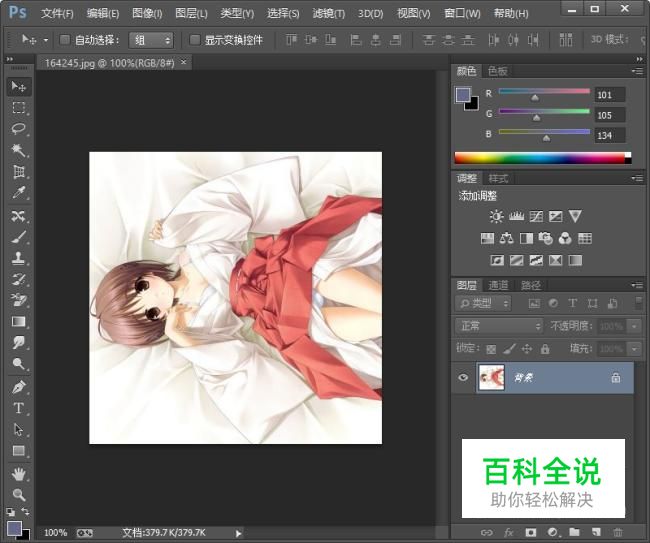Select the Rectangle shape tool
The height and width of the screenshot is (543, 650).
pyautogui.click(x=19, y=451)
